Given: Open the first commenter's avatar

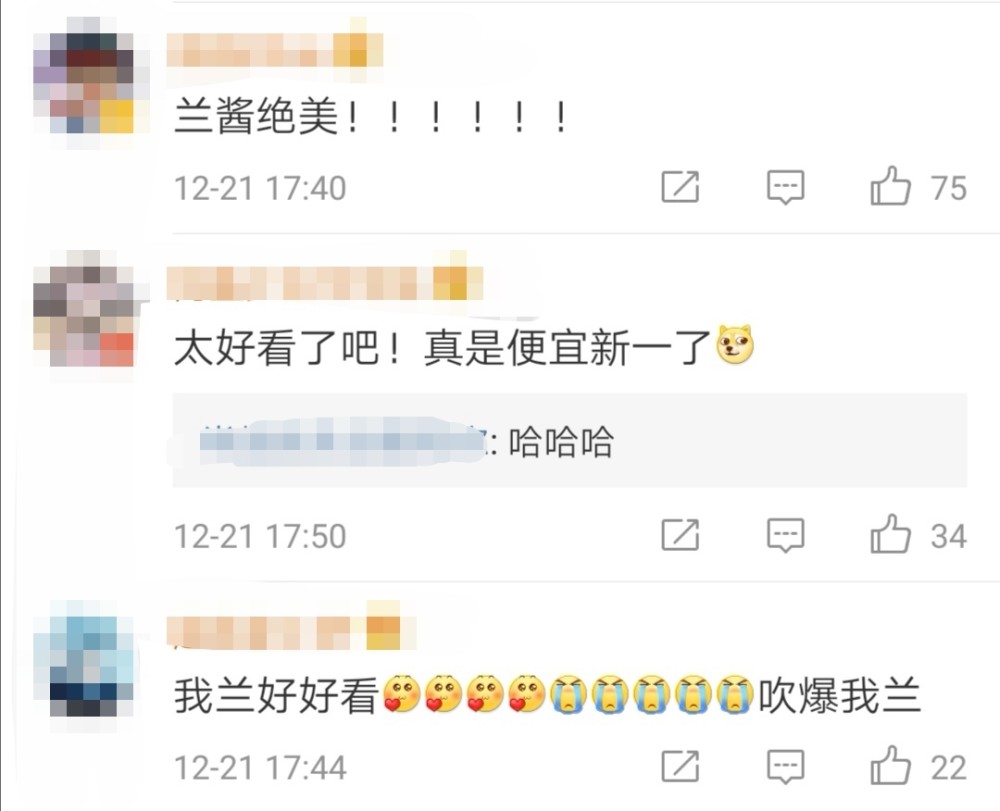Looking at the screenshot, I should coord(84,83).
